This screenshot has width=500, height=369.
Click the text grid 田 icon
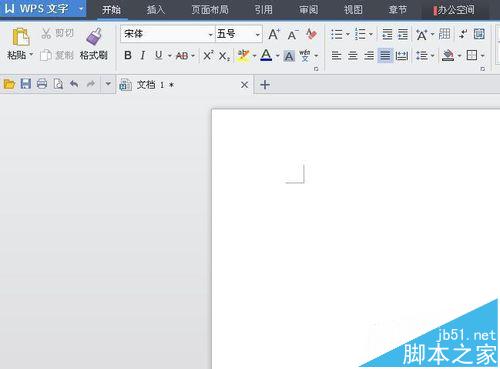[444, 34]
